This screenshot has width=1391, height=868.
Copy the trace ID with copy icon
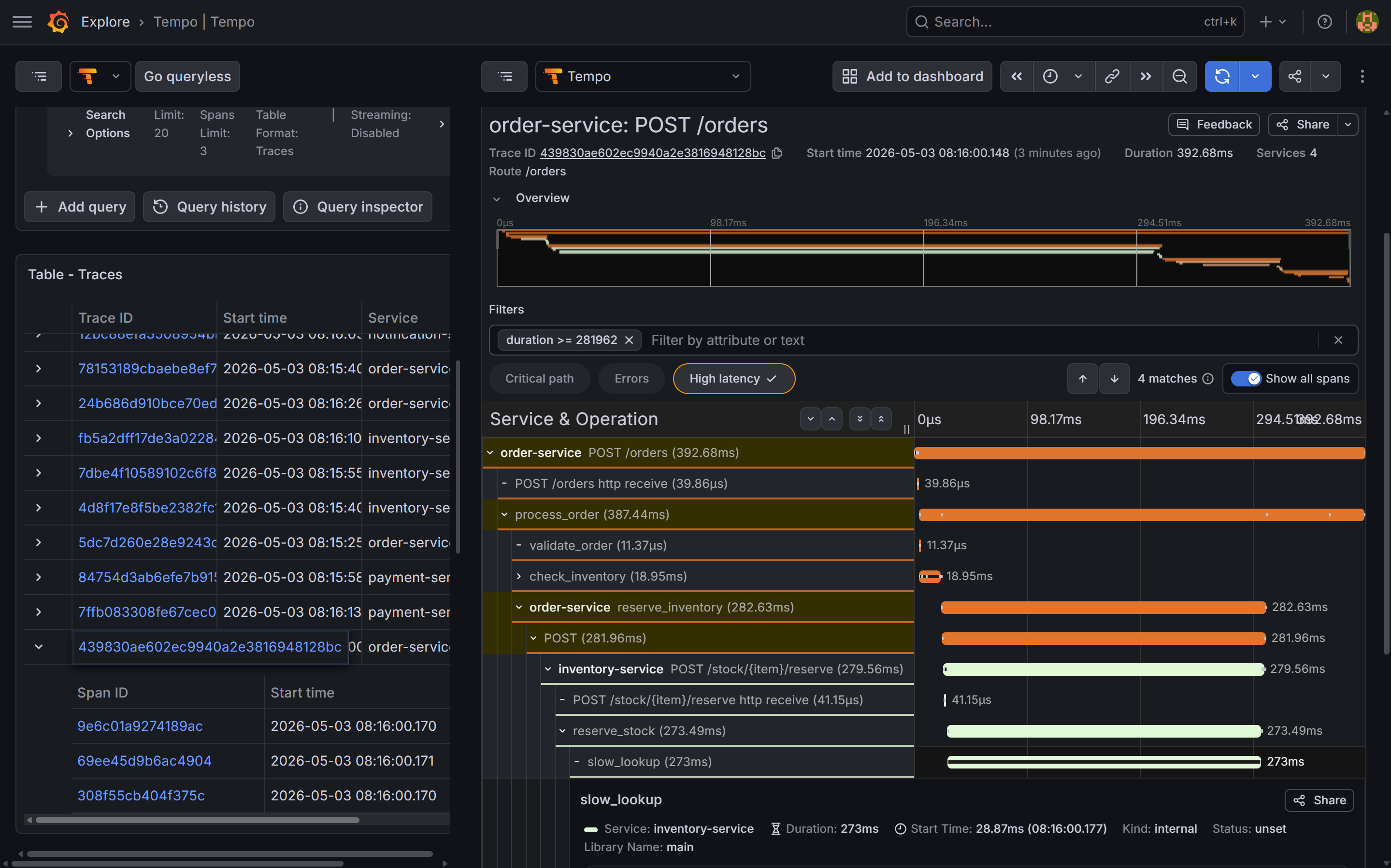tap(777, 153)
